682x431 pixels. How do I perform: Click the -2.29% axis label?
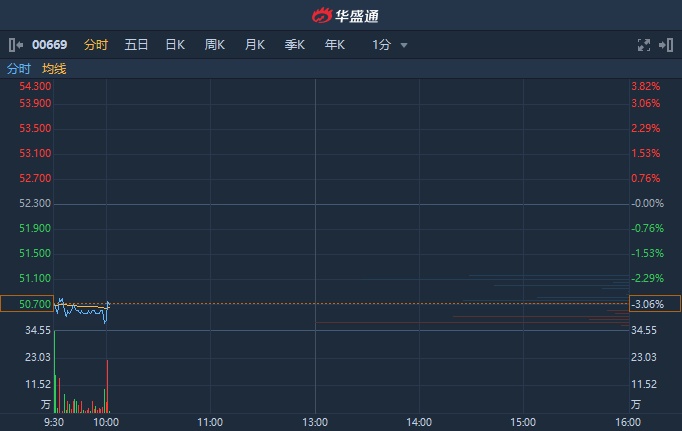[x=648, y=278]
